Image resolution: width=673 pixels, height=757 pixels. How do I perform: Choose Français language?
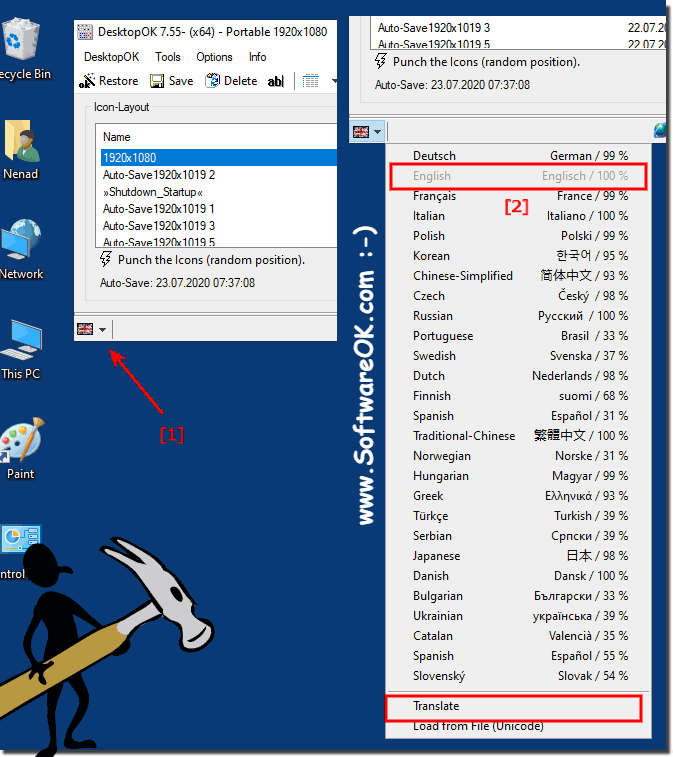[x=519, y=196]
